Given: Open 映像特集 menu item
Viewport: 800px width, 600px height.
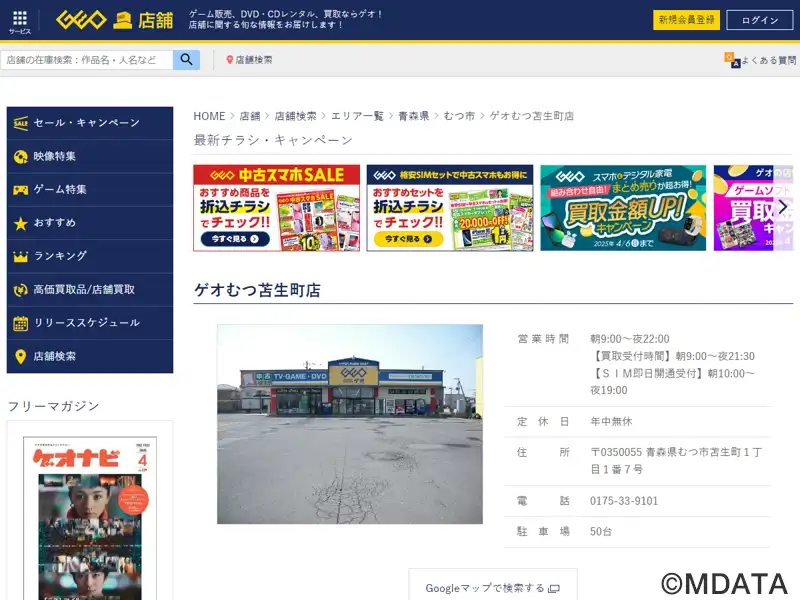Looking at the screenshot, I should pyautogui.click(x=90, y=157).
